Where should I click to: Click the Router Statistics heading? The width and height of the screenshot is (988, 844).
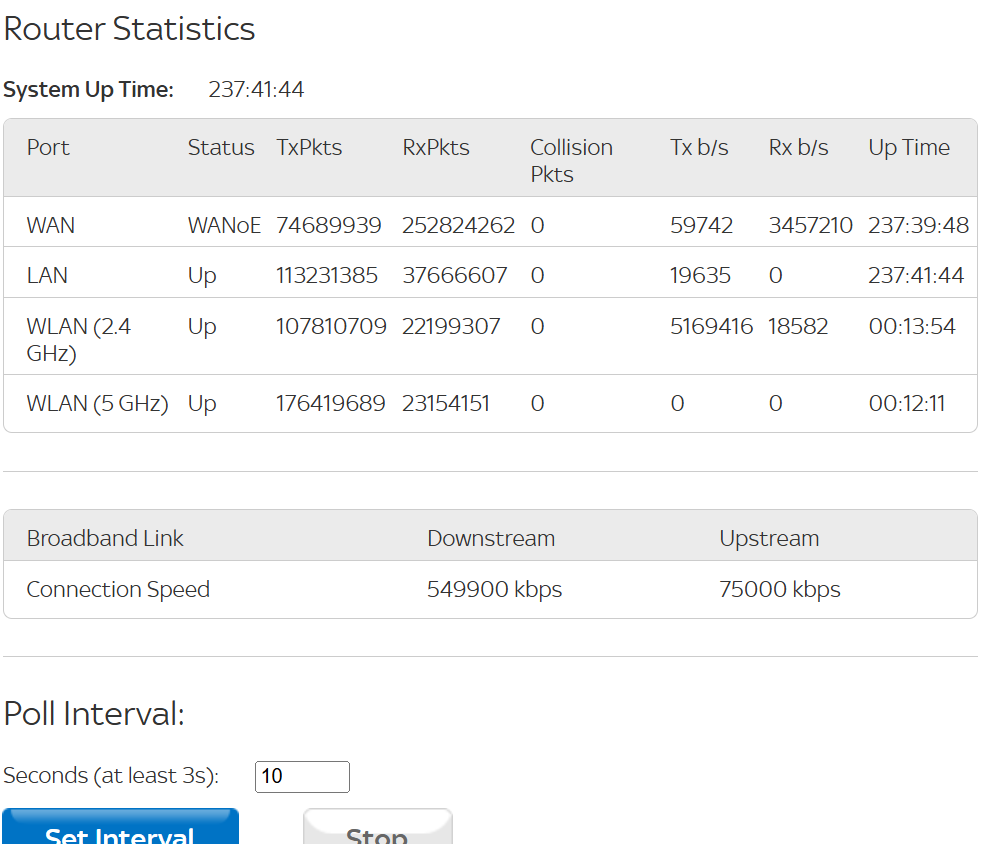pyautogui.click(x=130, y=29)
